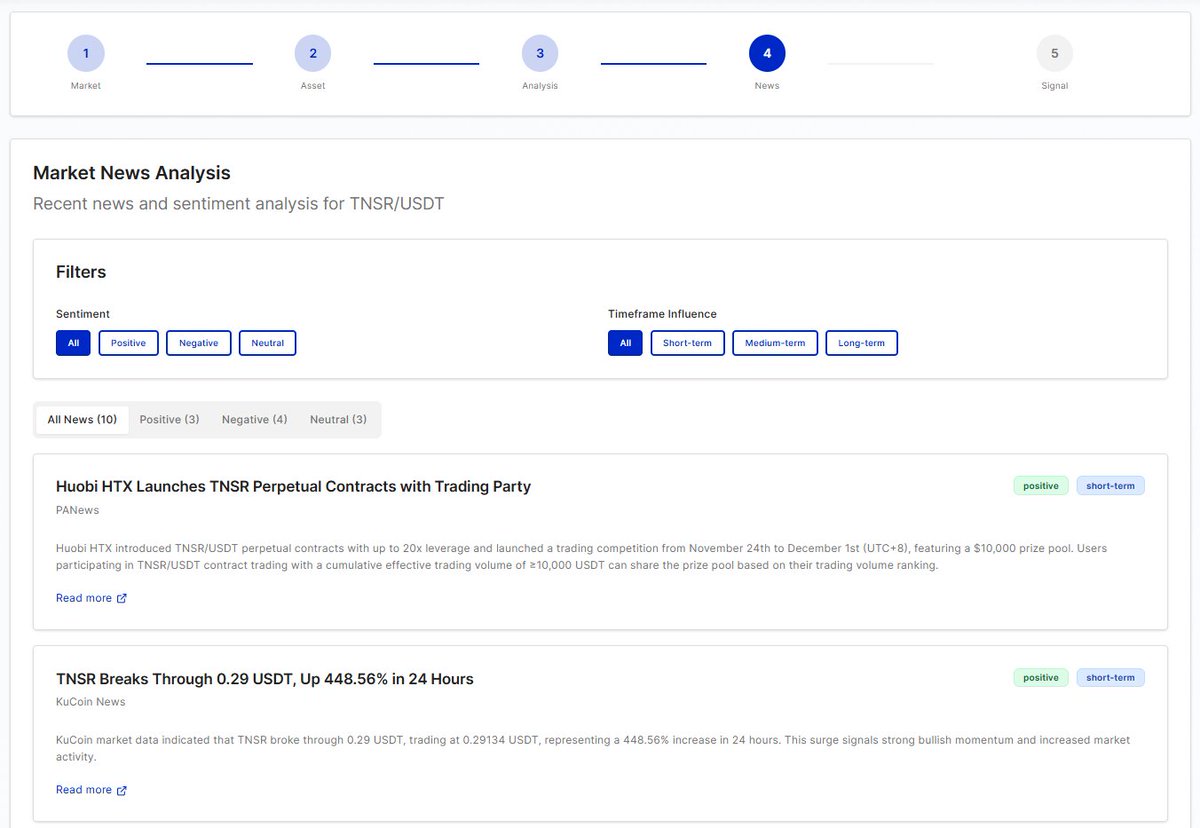Image resolution: width=1200 pixels, height=828 pixels.
Task: Open the Negative (4) tab
Action: click(255, 420)
